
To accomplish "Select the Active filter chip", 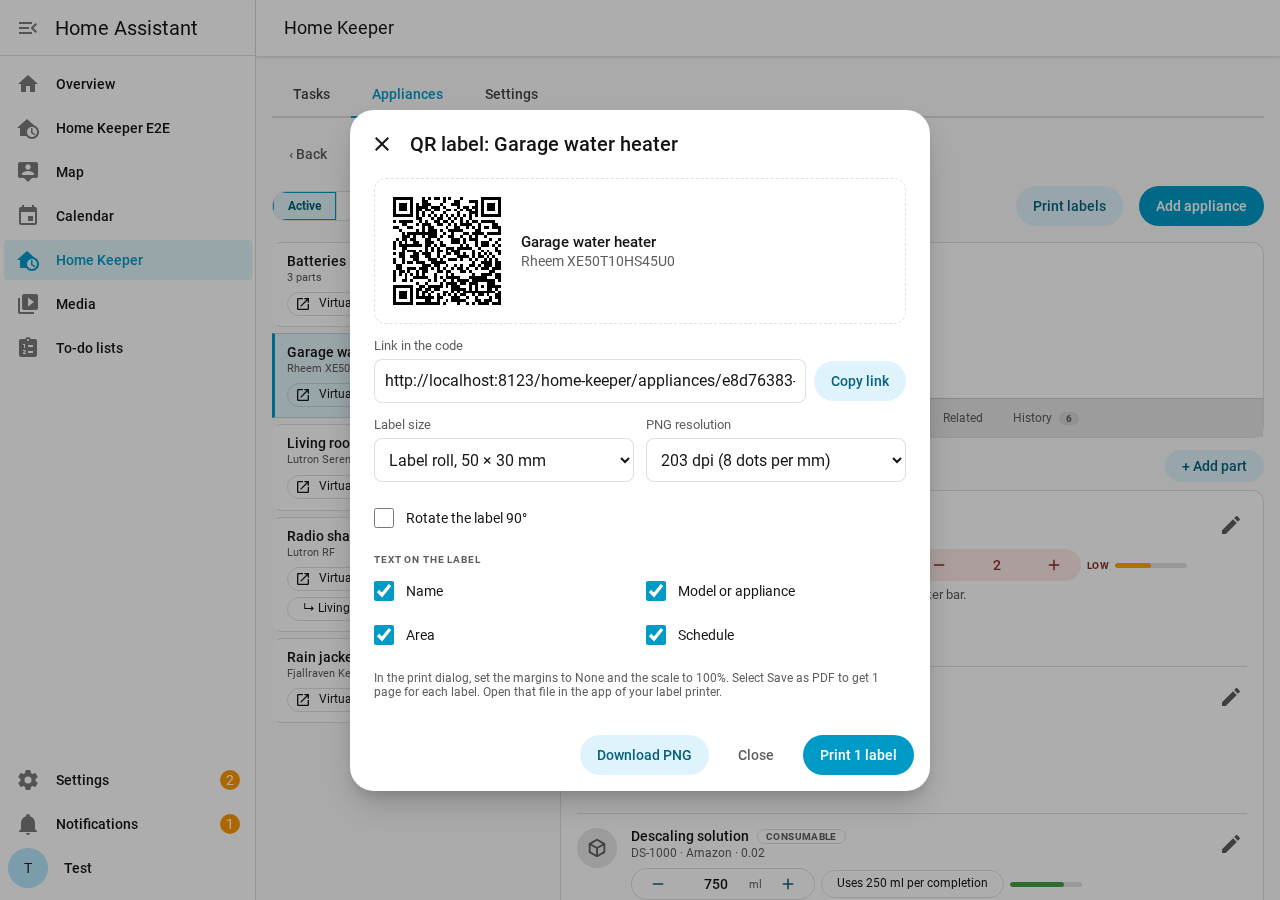I will [305, 206].
